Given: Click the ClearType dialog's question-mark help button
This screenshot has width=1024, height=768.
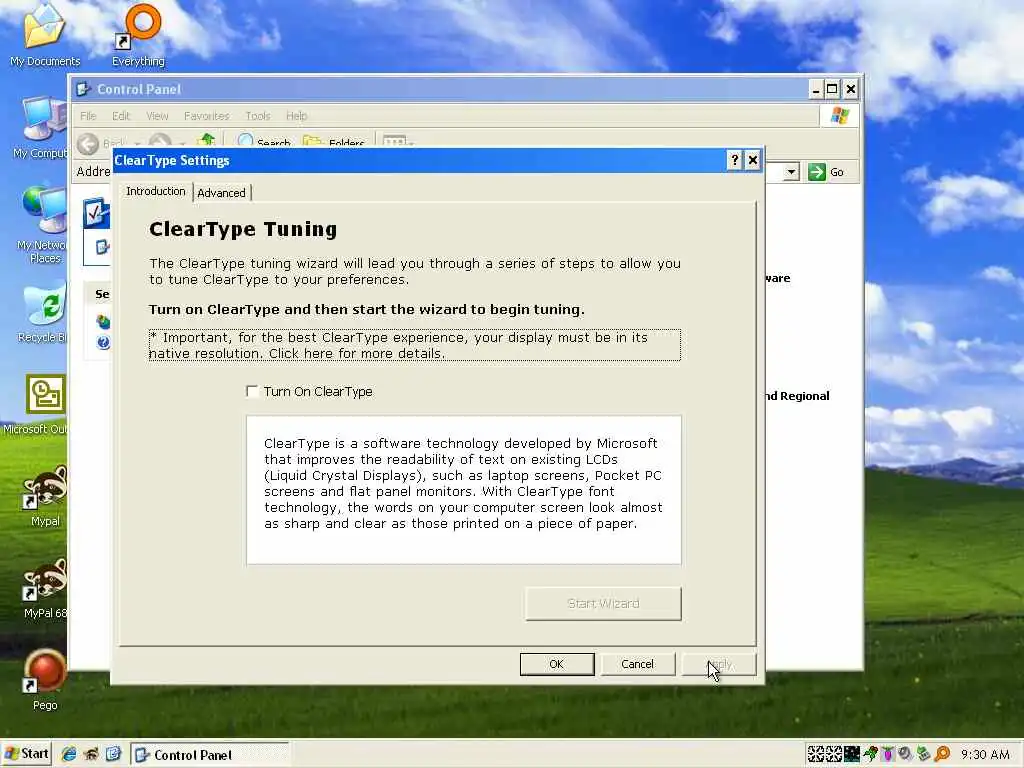Looking at the screenshot, I should click(x=734, y=160).
